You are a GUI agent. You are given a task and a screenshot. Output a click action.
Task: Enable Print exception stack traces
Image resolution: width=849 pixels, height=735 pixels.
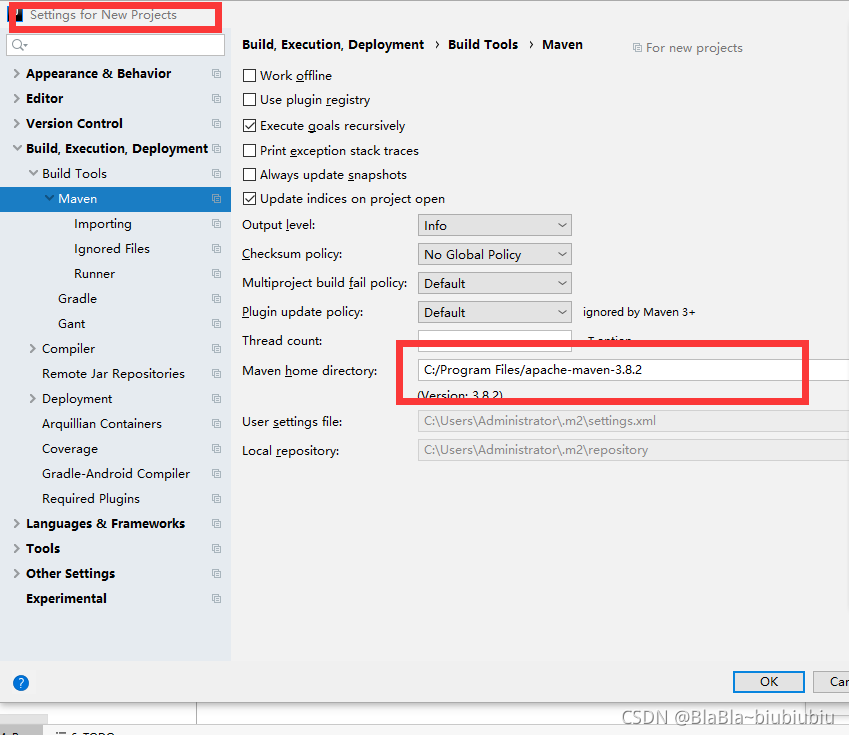[x=250, y=150]
